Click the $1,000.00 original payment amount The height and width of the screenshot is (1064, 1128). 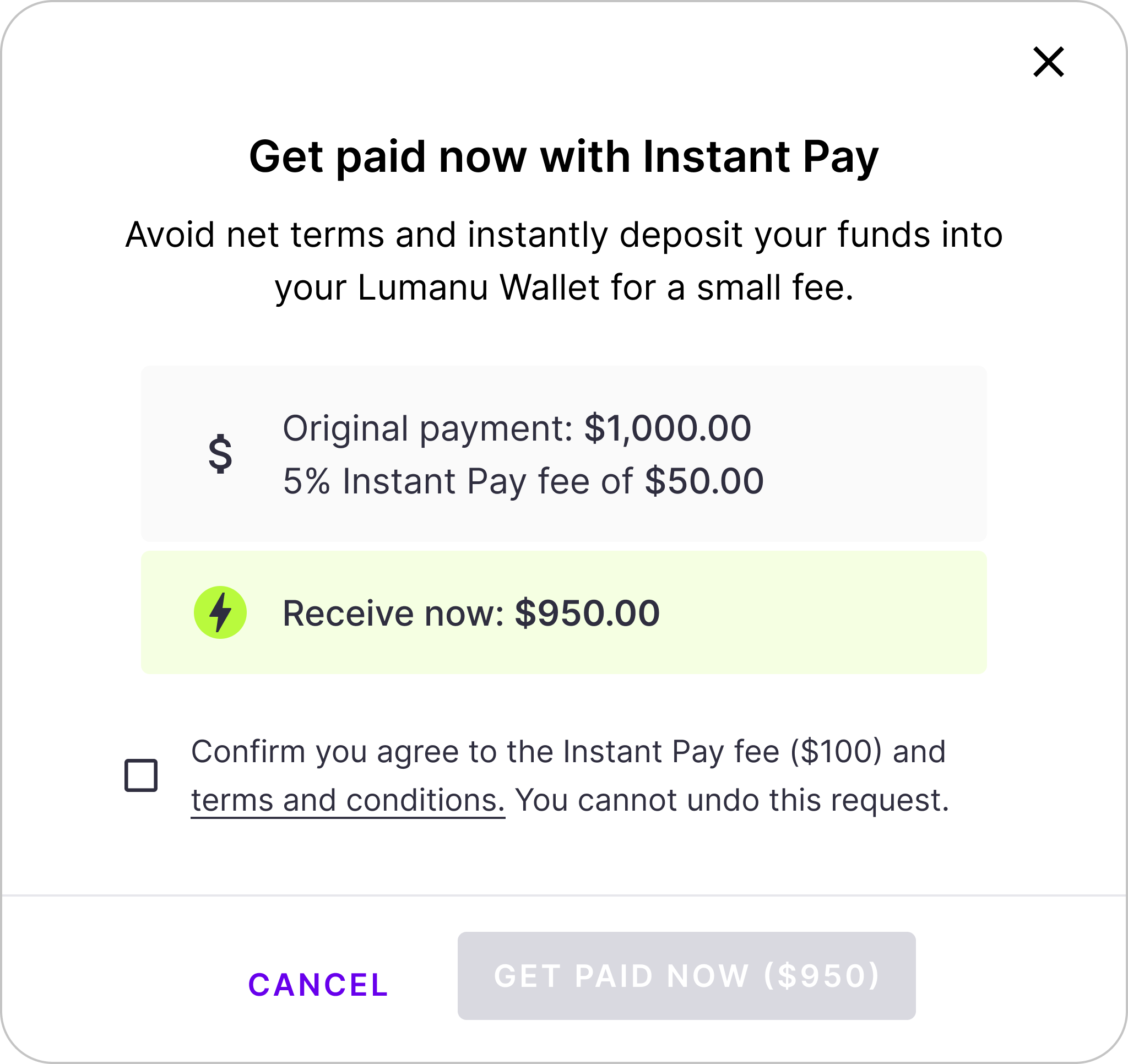tap(668, 428)
